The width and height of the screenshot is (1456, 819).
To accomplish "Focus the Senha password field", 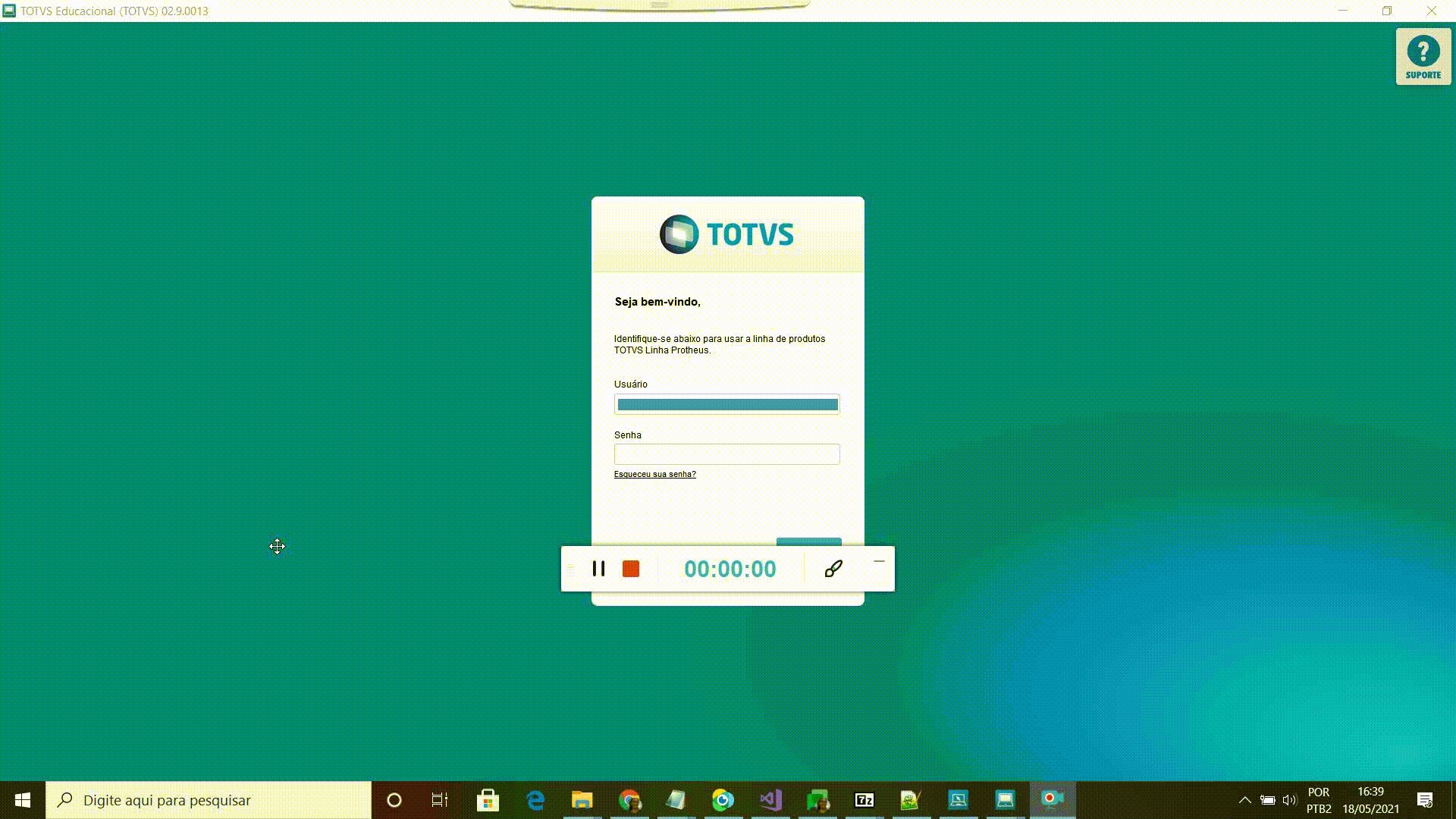I will (727, 454).
